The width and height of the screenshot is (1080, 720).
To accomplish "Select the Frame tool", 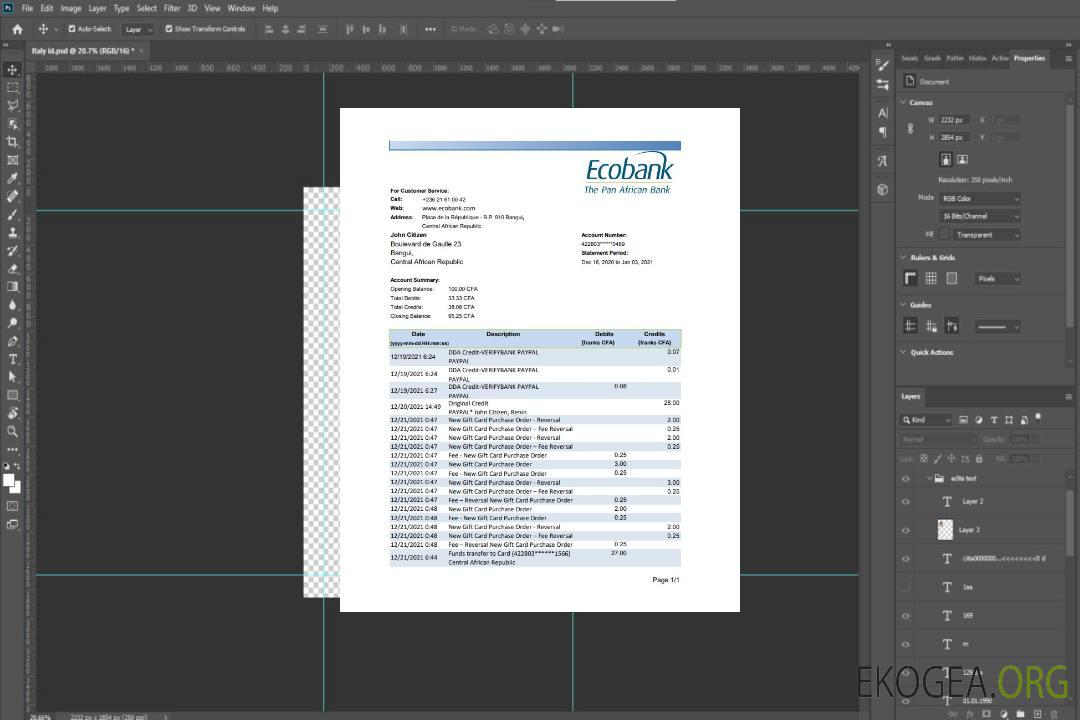I will tap(12, 160).
